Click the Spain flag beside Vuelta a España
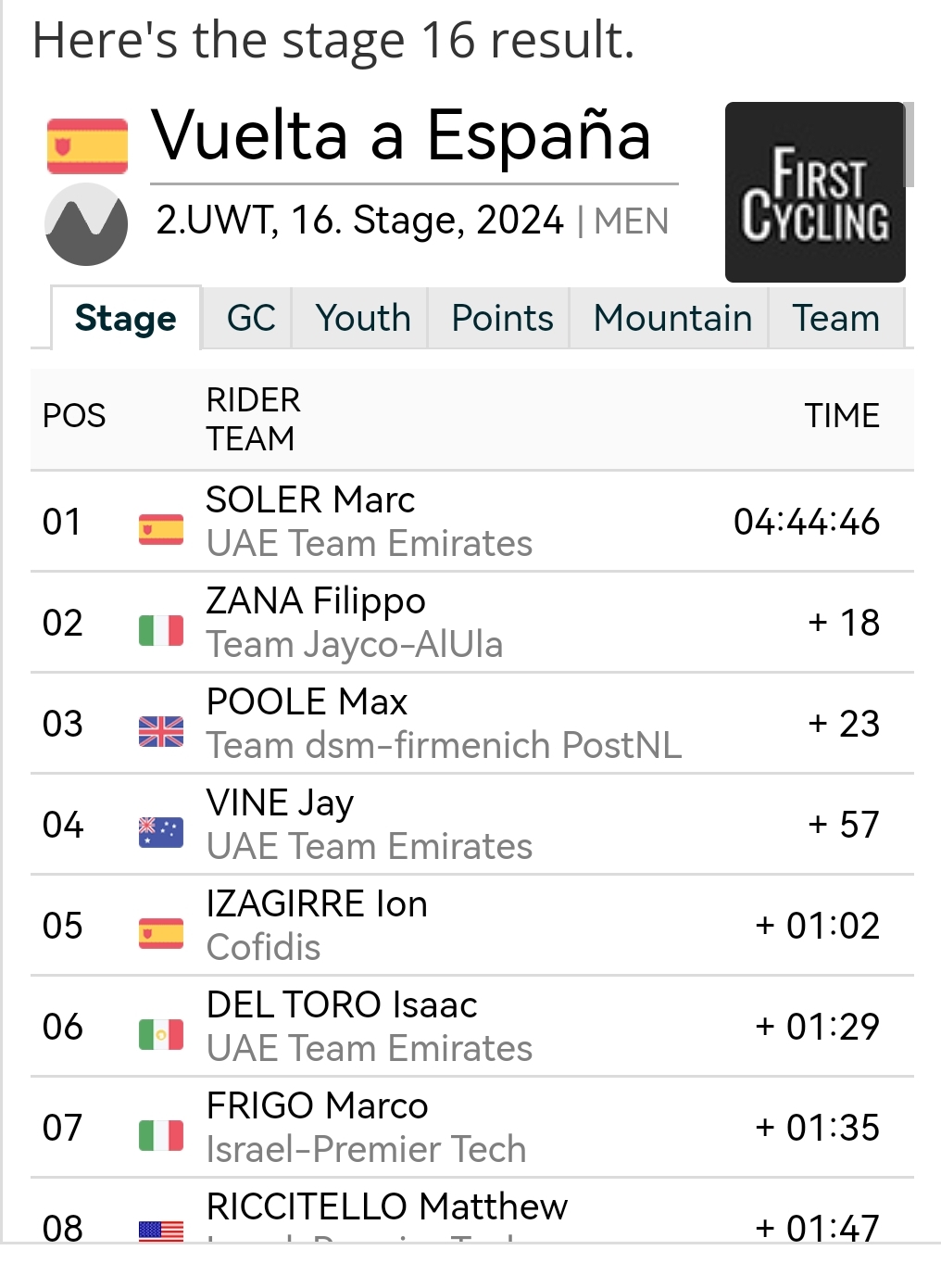941x1288 pixels. (x=87, y=145)
